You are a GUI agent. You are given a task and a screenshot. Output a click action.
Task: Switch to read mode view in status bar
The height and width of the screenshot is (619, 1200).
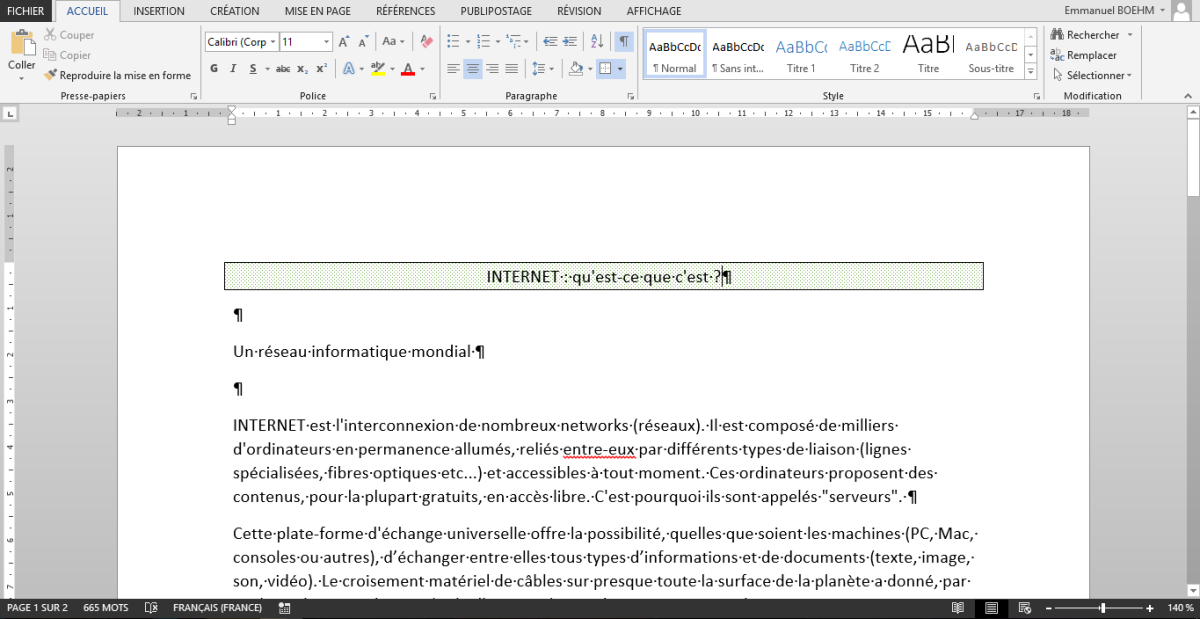[x=958, y=608]
